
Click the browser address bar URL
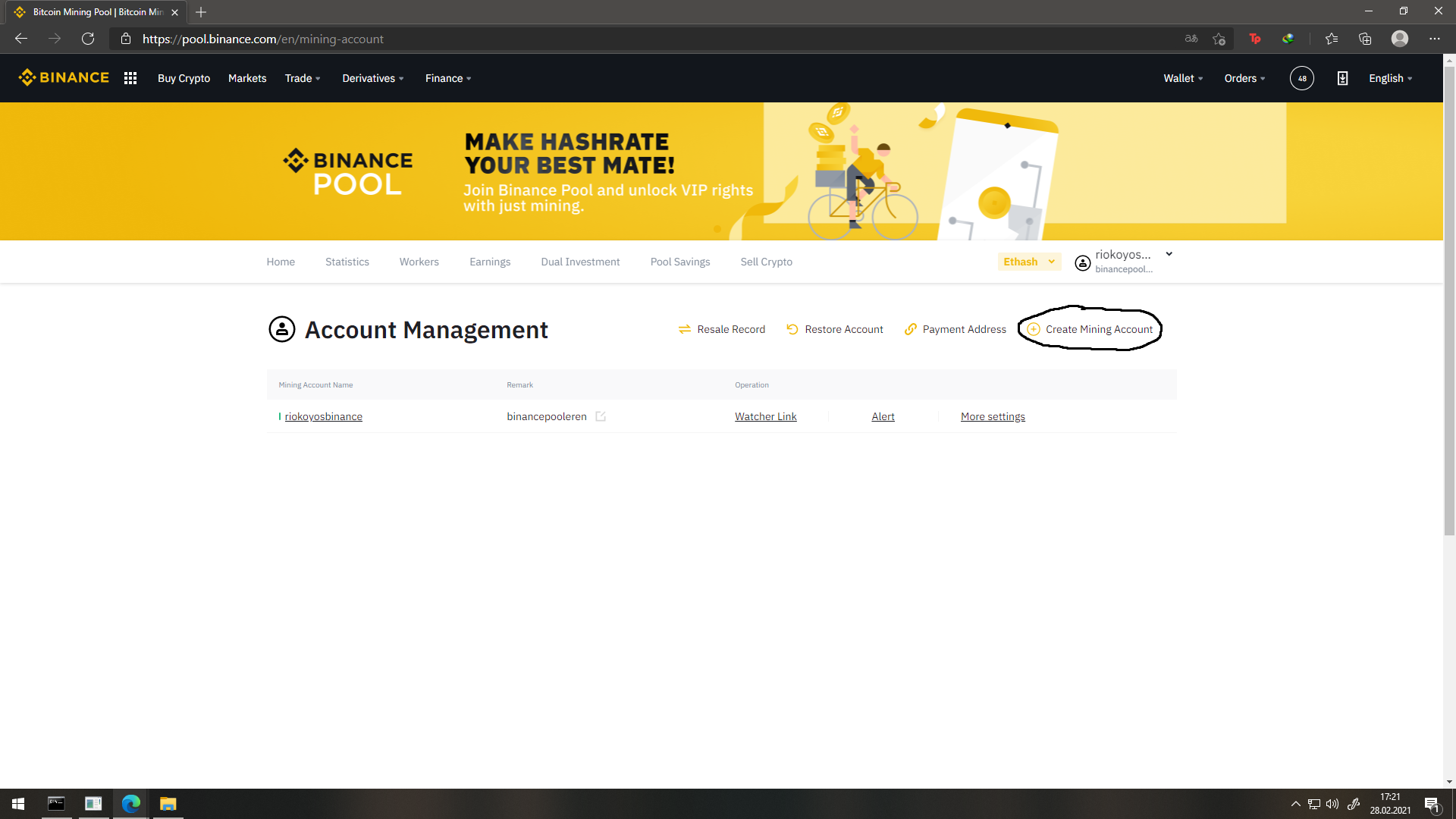[x=262, y=39]
